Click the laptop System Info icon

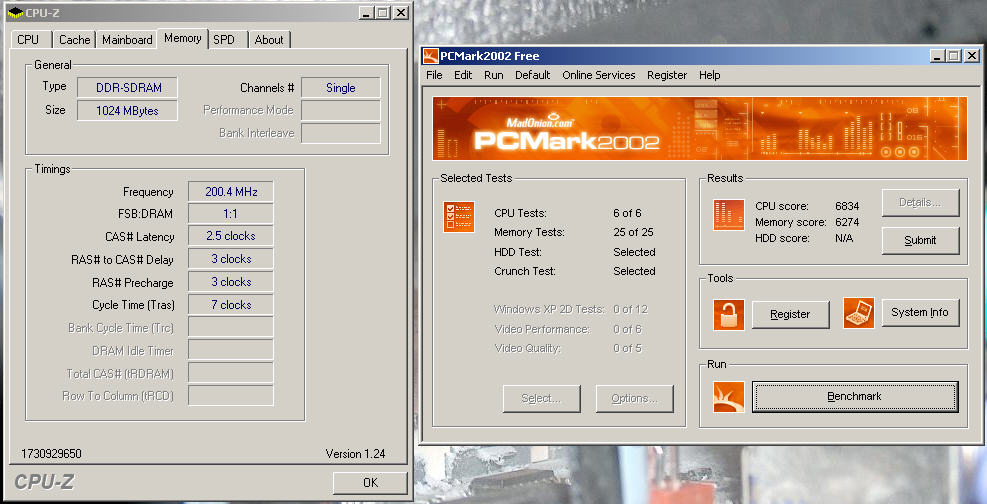click(x=859, y=313)
